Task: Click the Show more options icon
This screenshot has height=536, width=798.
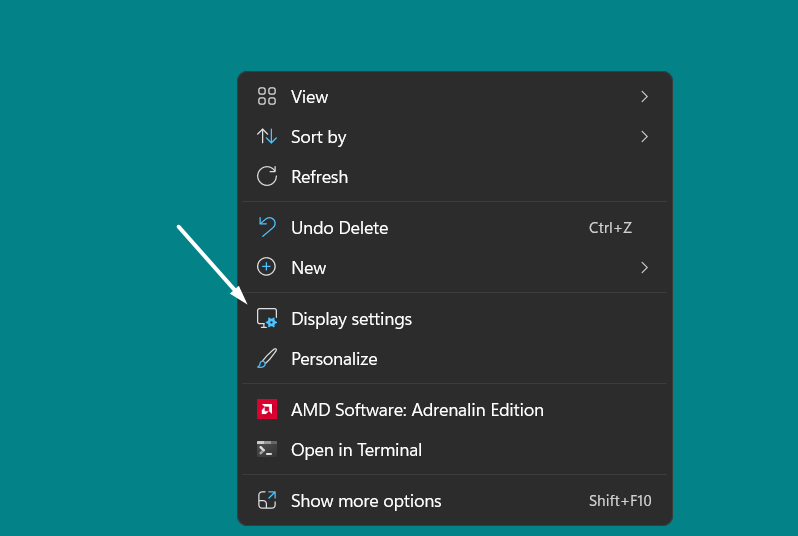Action: pos(267,501)
